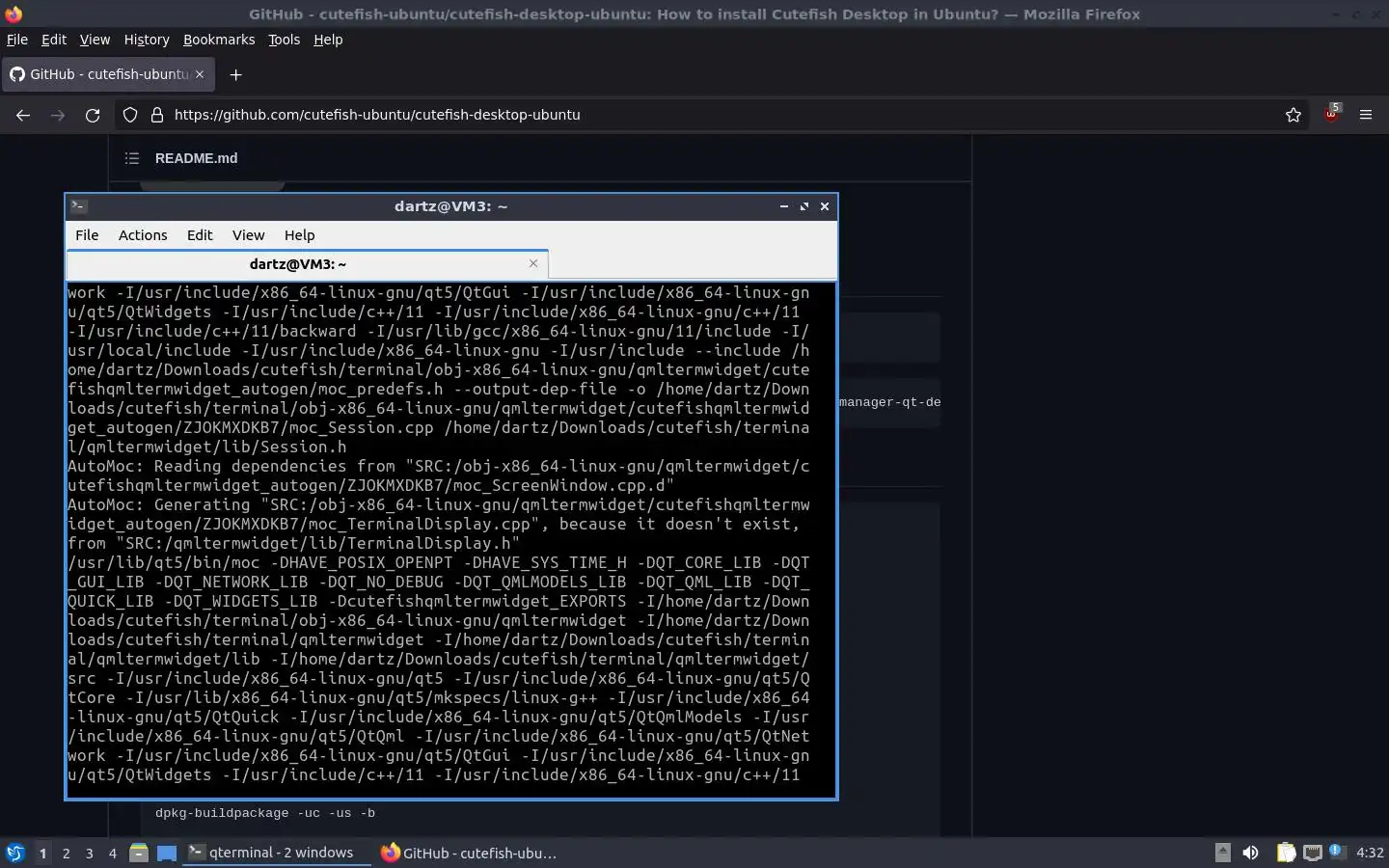The height and width of the screenshot is (868, 1389).
Task: Open the uBlock extension icon
Action: click(x=1332, y=114)
